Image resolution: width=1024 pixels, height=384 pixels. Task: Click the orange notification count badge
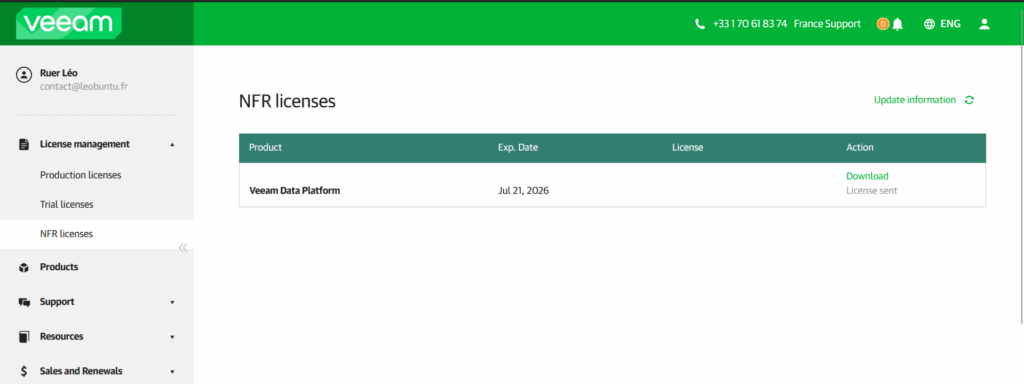pos(883,24)
